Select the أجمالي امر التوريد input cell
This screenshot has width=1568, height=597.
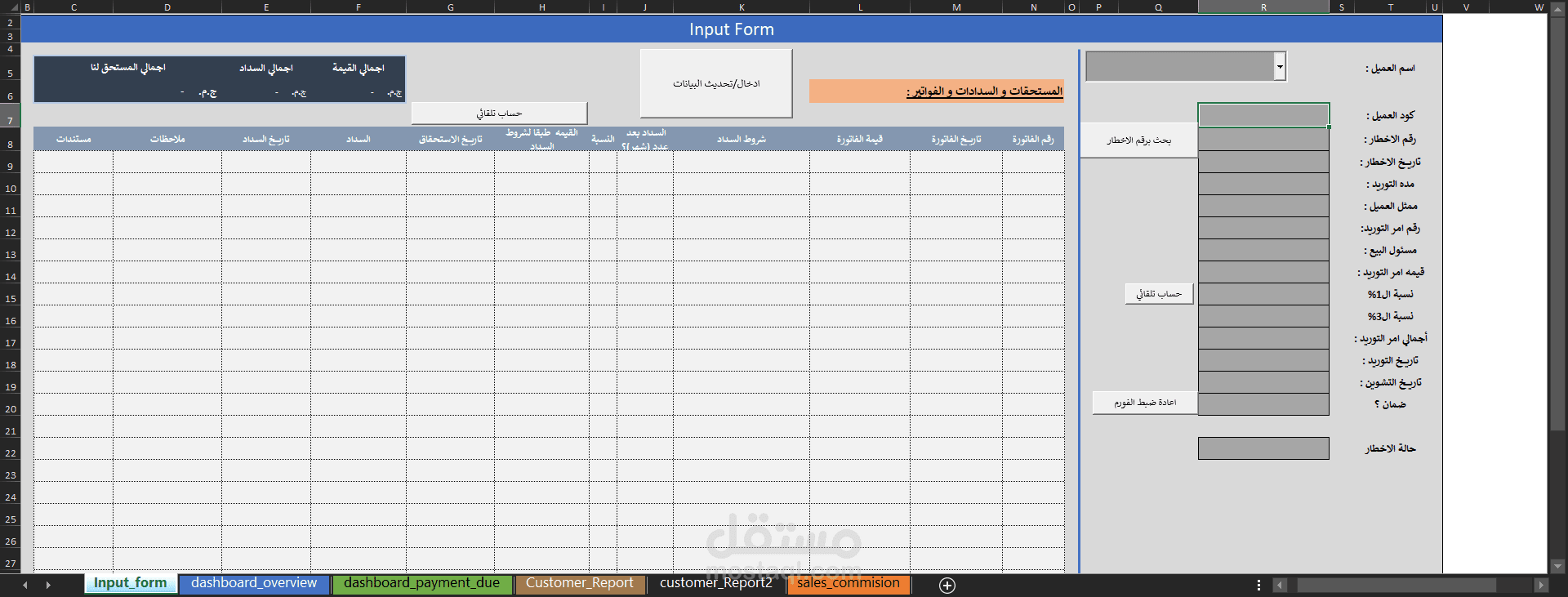point(1263,338)
